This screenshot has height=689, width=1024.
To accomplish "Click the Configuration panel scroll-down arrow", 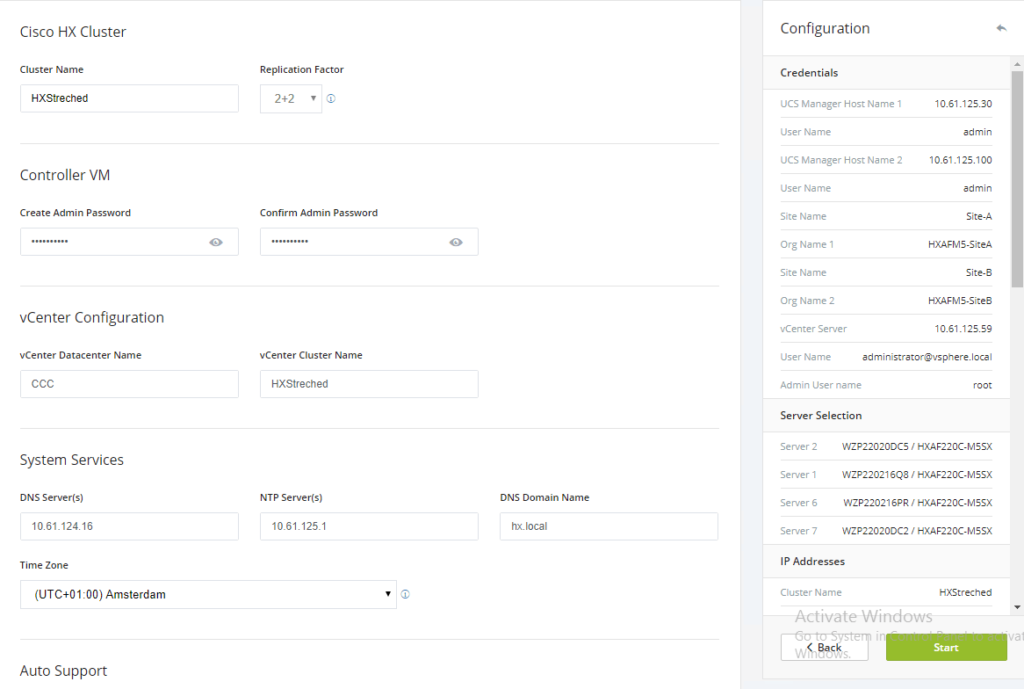I will coord(1017,607).
